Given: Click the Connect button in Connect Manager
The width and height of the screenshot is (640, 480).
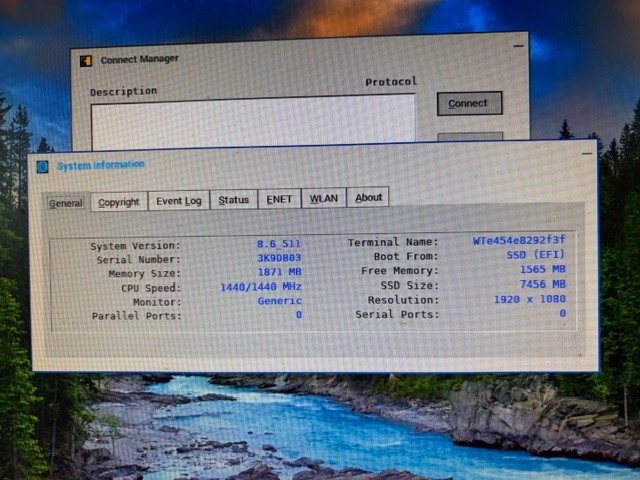Looking at the screenshot, I should (x=469, y=103).
